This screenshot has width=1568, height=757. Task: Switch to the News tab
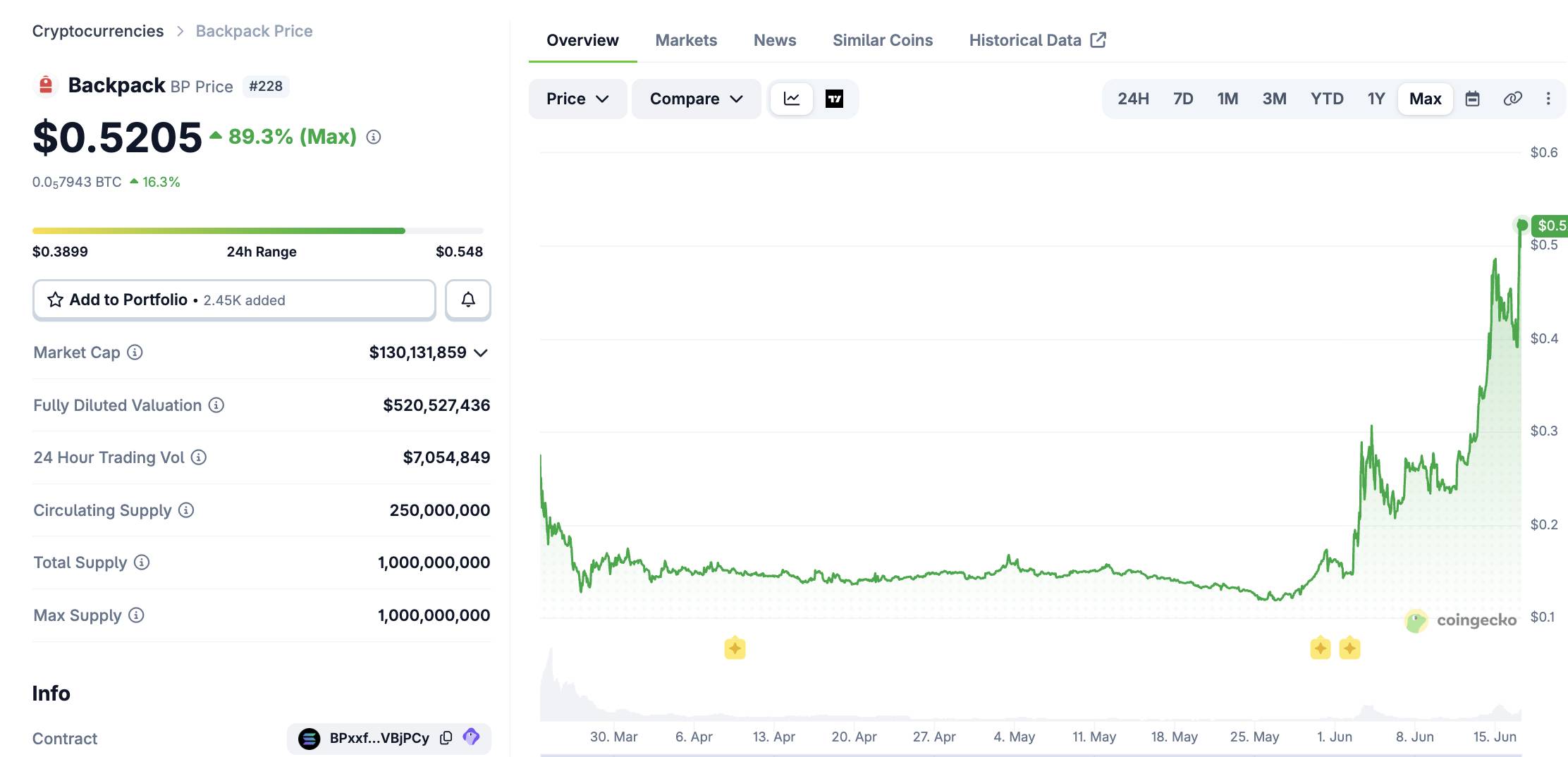coord(775,40)
